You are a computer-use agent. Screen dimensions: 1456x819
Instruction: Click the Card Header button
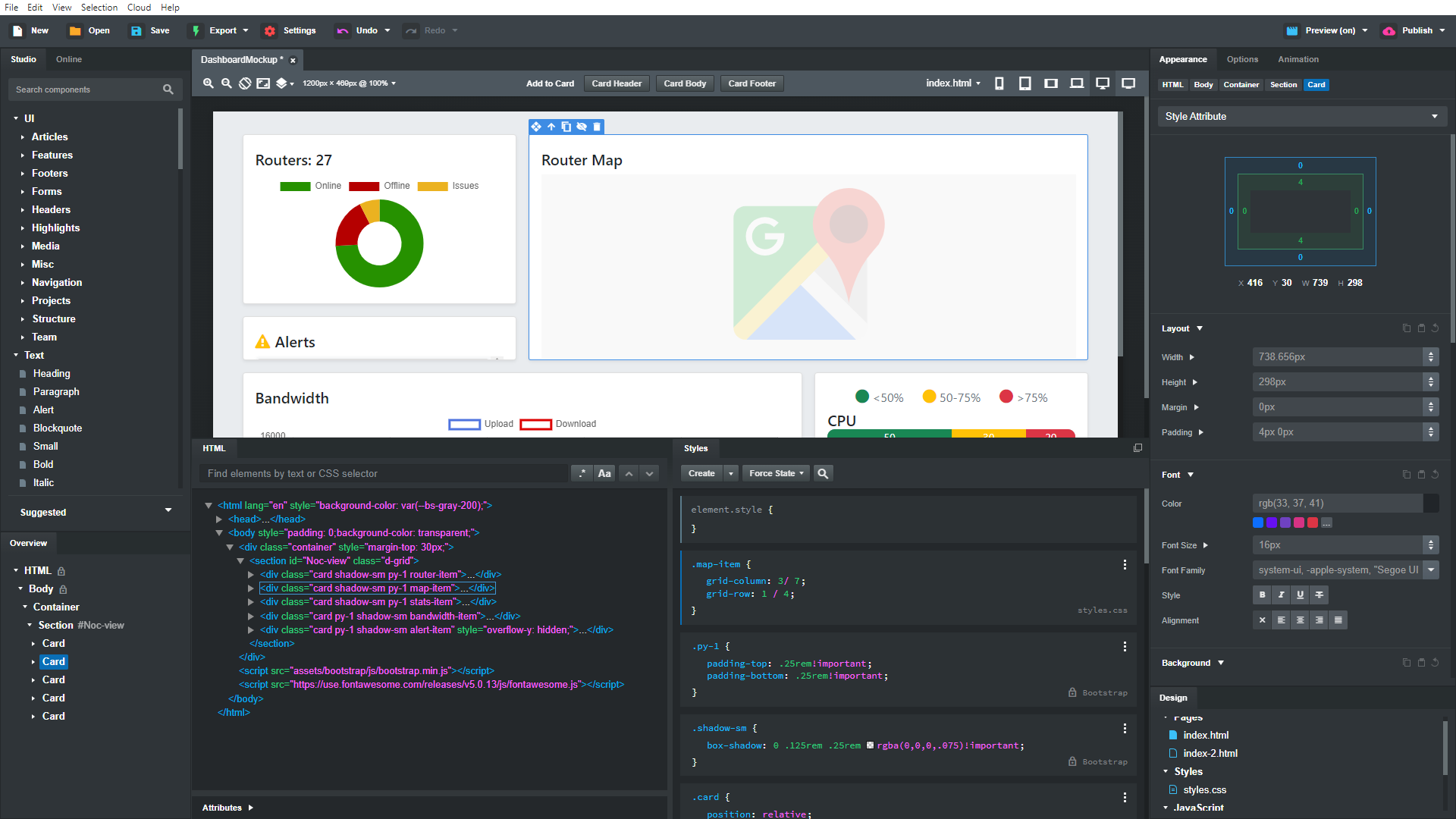pos(616,83)
